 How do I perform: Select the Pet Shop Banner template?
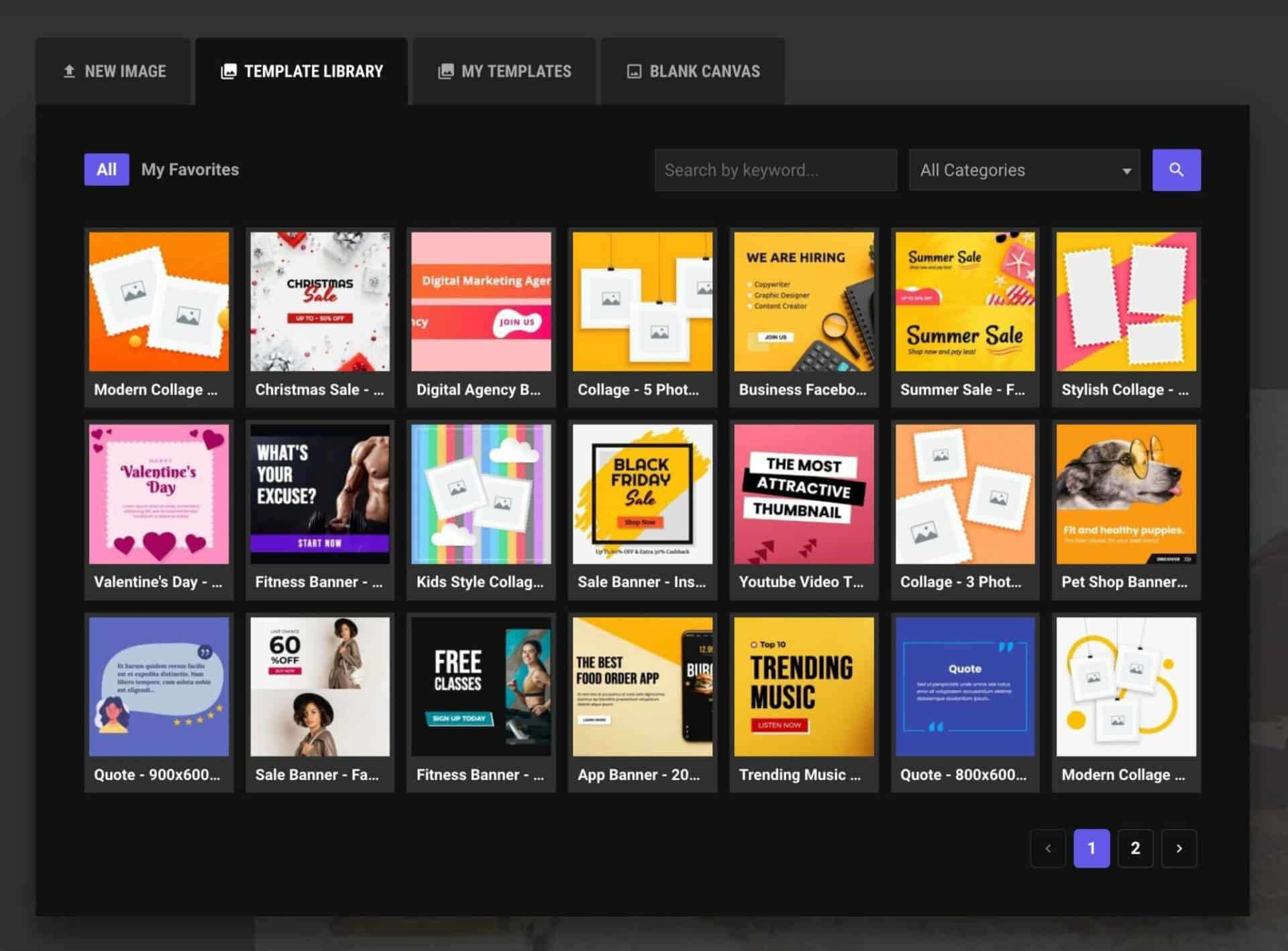(x=1126, y=494)
